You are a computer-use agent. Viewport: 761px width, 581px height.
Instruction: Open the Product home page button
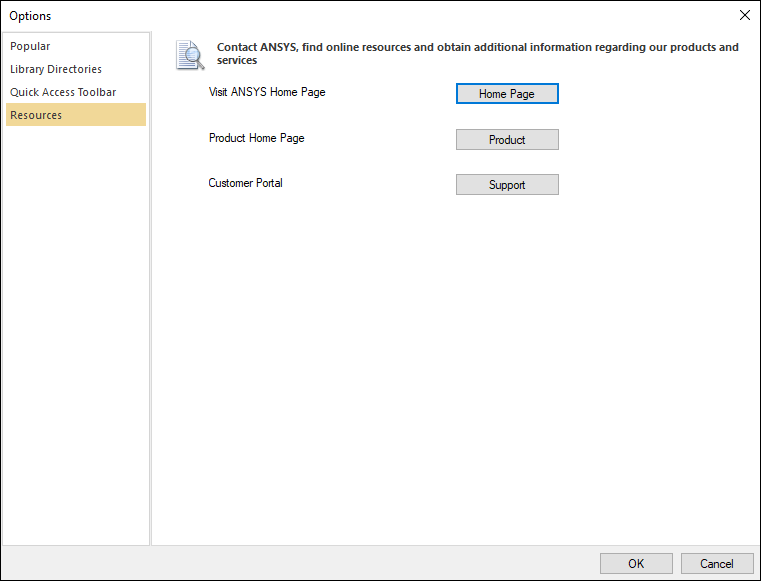507,139
